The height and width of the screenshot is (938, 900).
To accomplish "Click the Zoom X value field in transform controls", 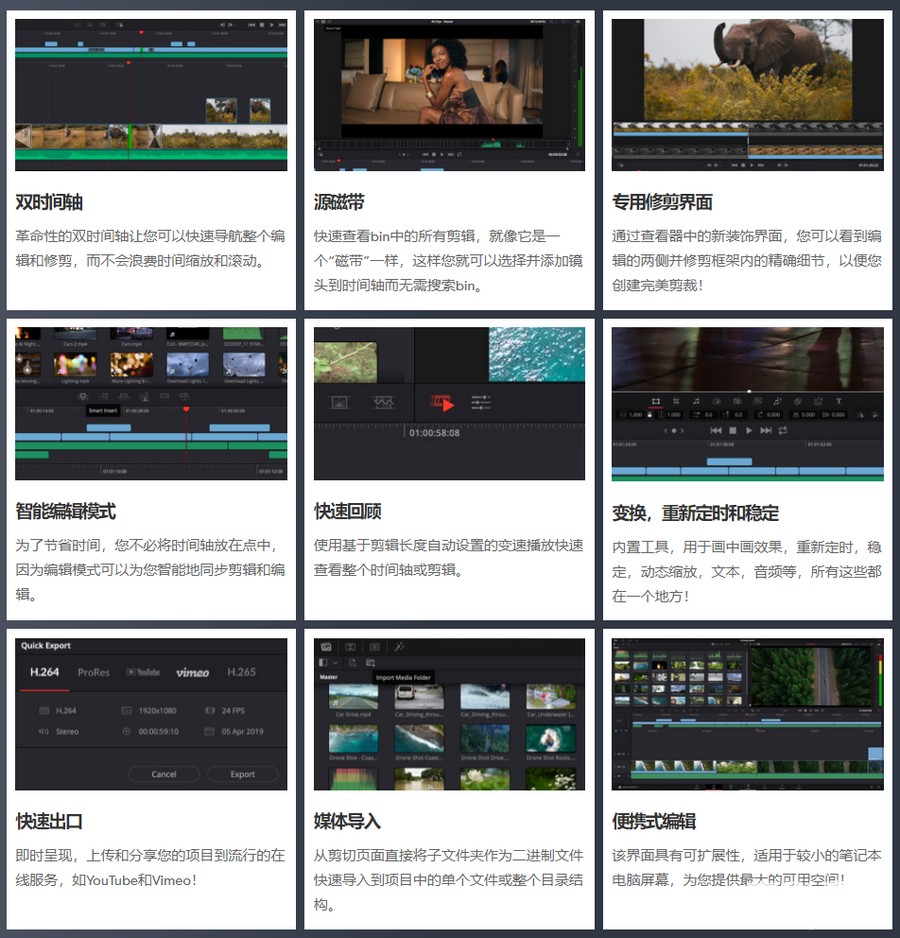I will [631, 415].
